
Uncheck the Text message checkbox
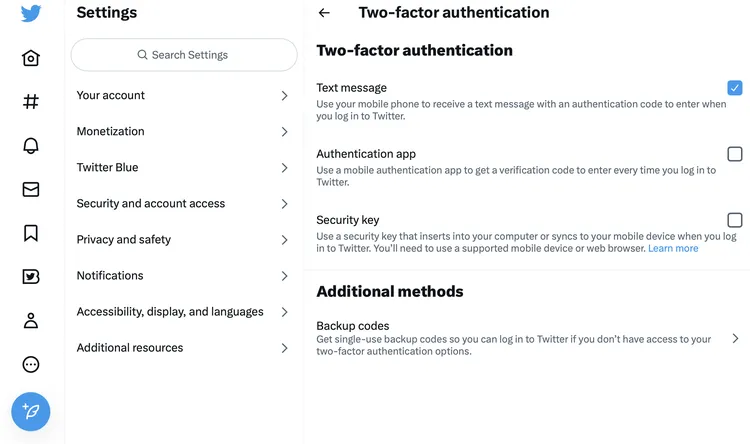[x=735, y=88]
